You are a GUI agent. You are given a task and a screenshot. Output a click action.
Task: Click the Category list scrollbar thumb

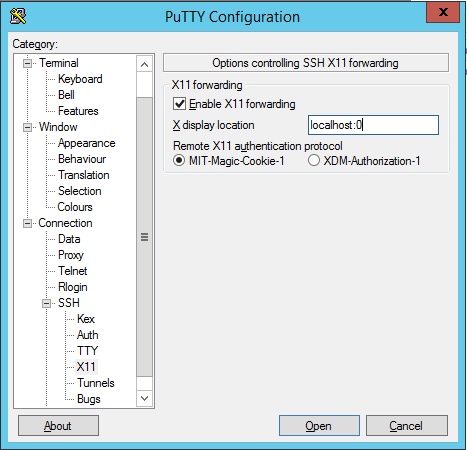pos(144,237)
